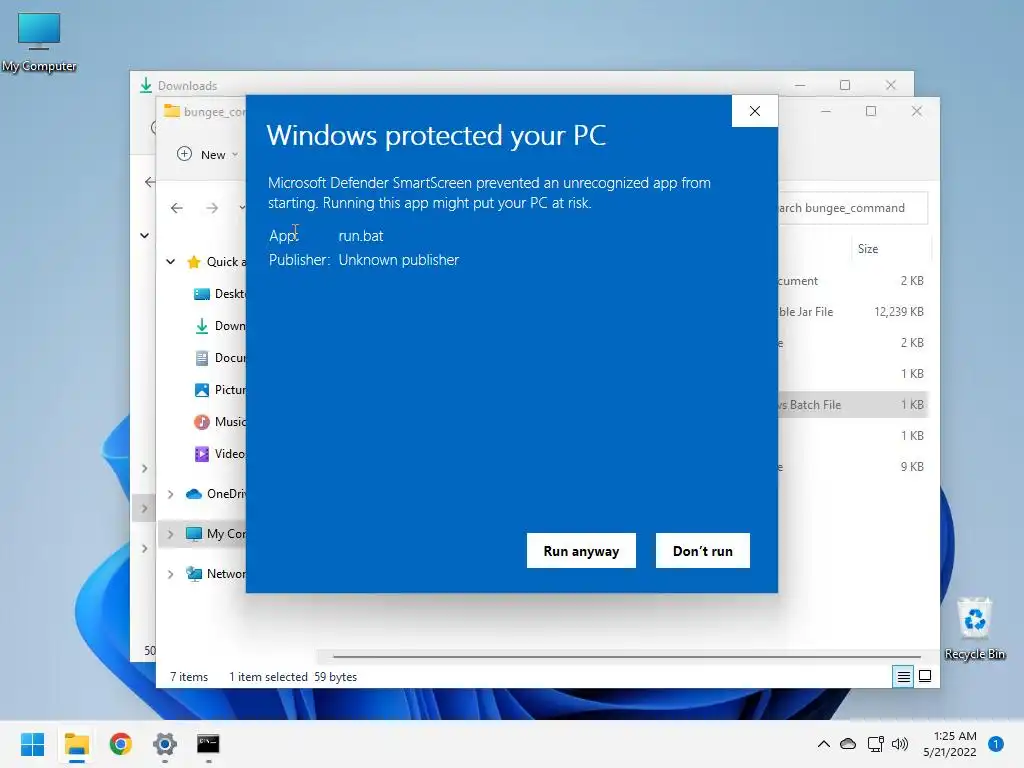Select the 12,239 KB Jar File row

pos(852,312)
